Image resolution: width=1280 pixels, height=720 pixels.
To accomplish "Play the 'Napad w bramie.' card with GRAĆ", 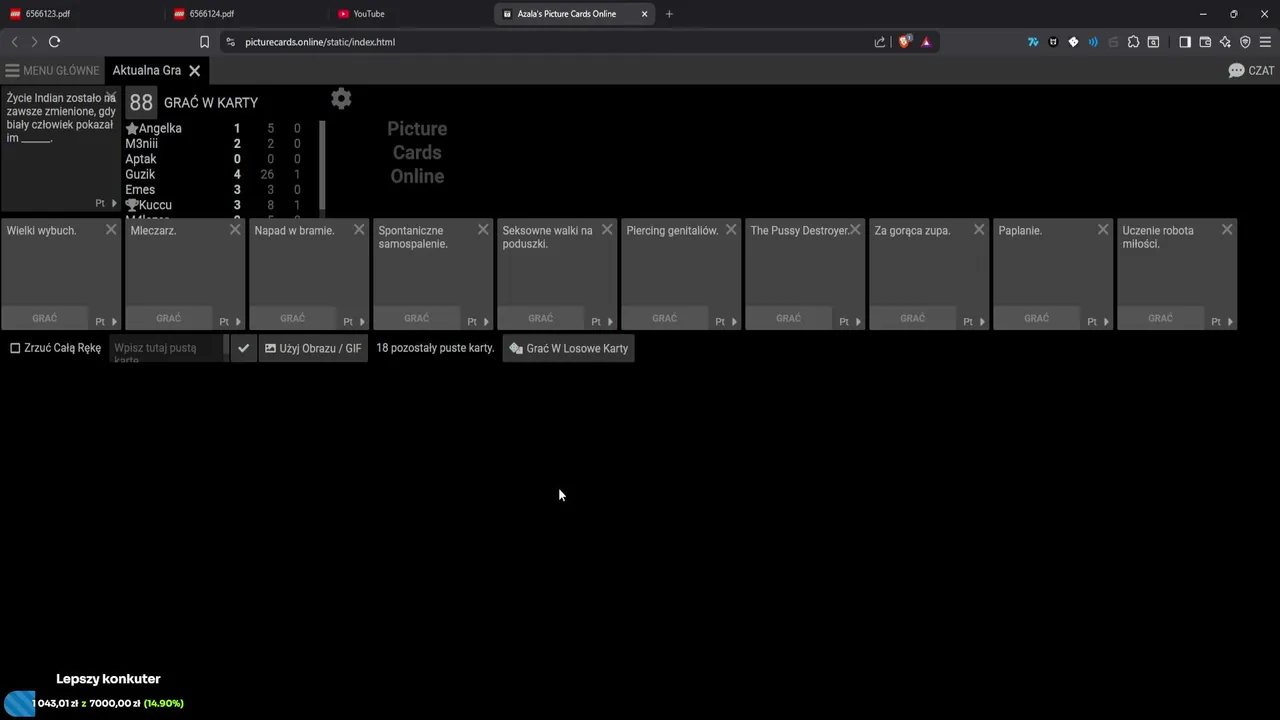I will tap(292, 318).
